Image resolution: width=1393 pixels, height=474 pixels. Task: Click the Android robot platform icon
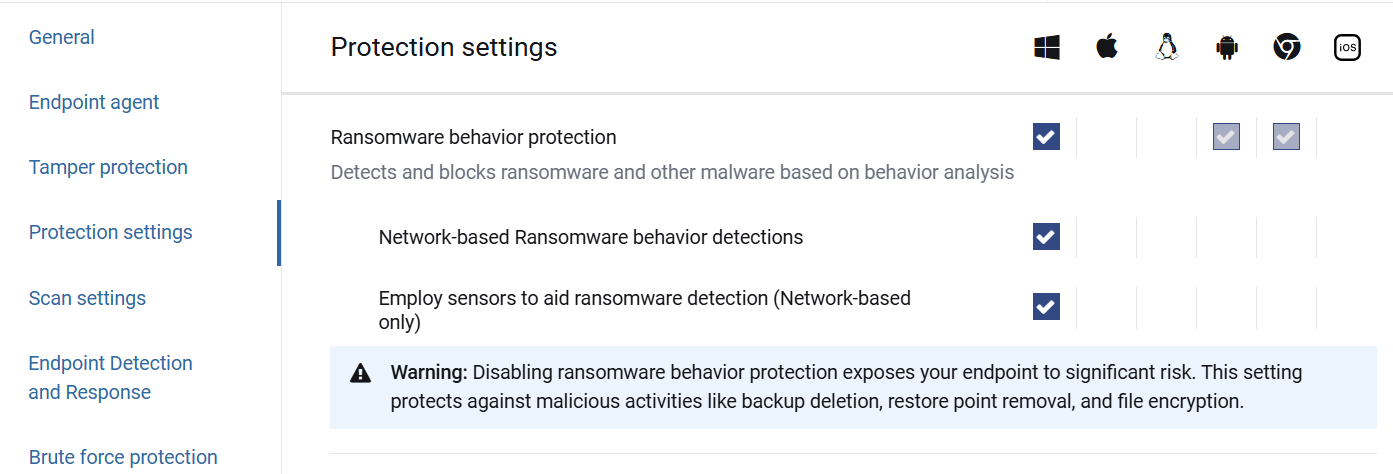pos(1227,47)
